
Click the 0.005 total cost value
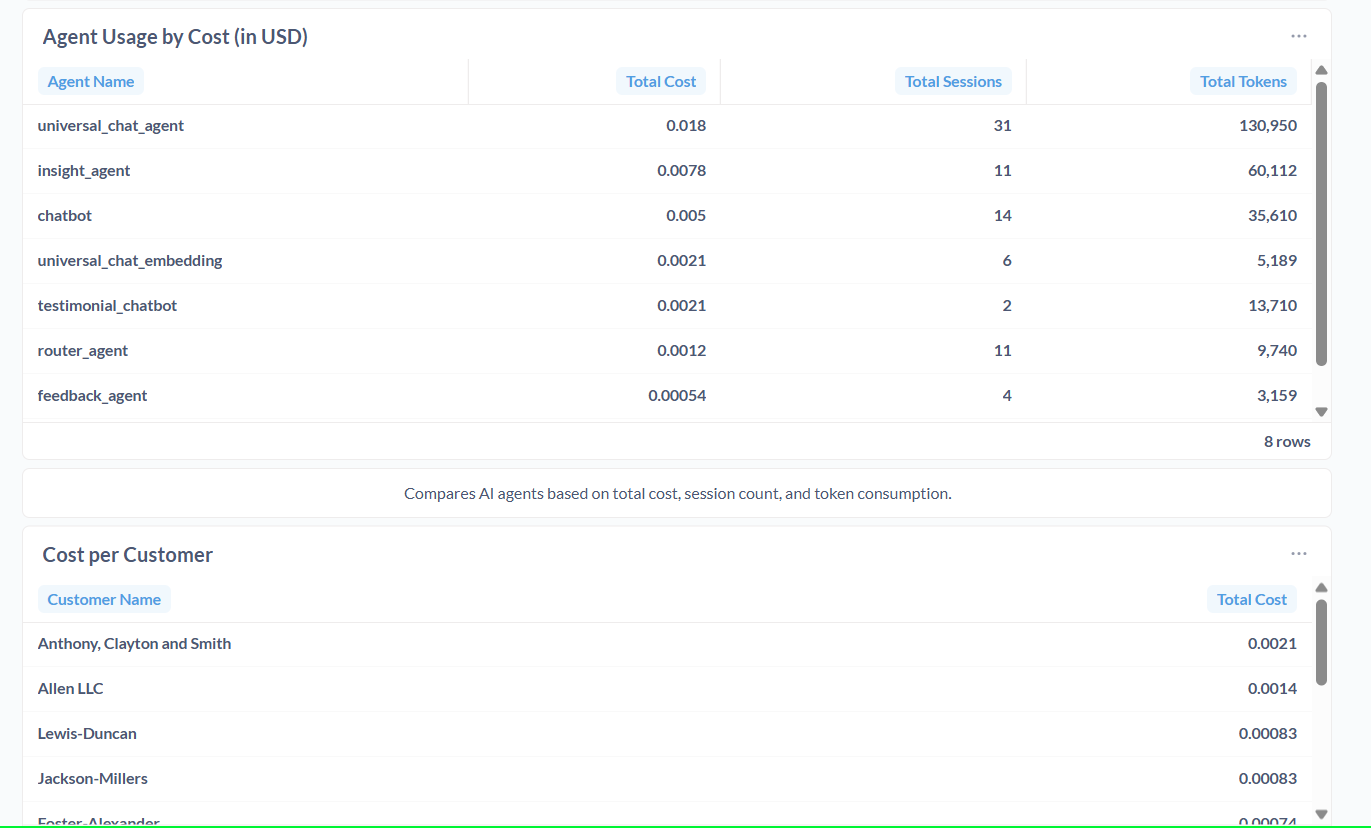pos(686,216)
